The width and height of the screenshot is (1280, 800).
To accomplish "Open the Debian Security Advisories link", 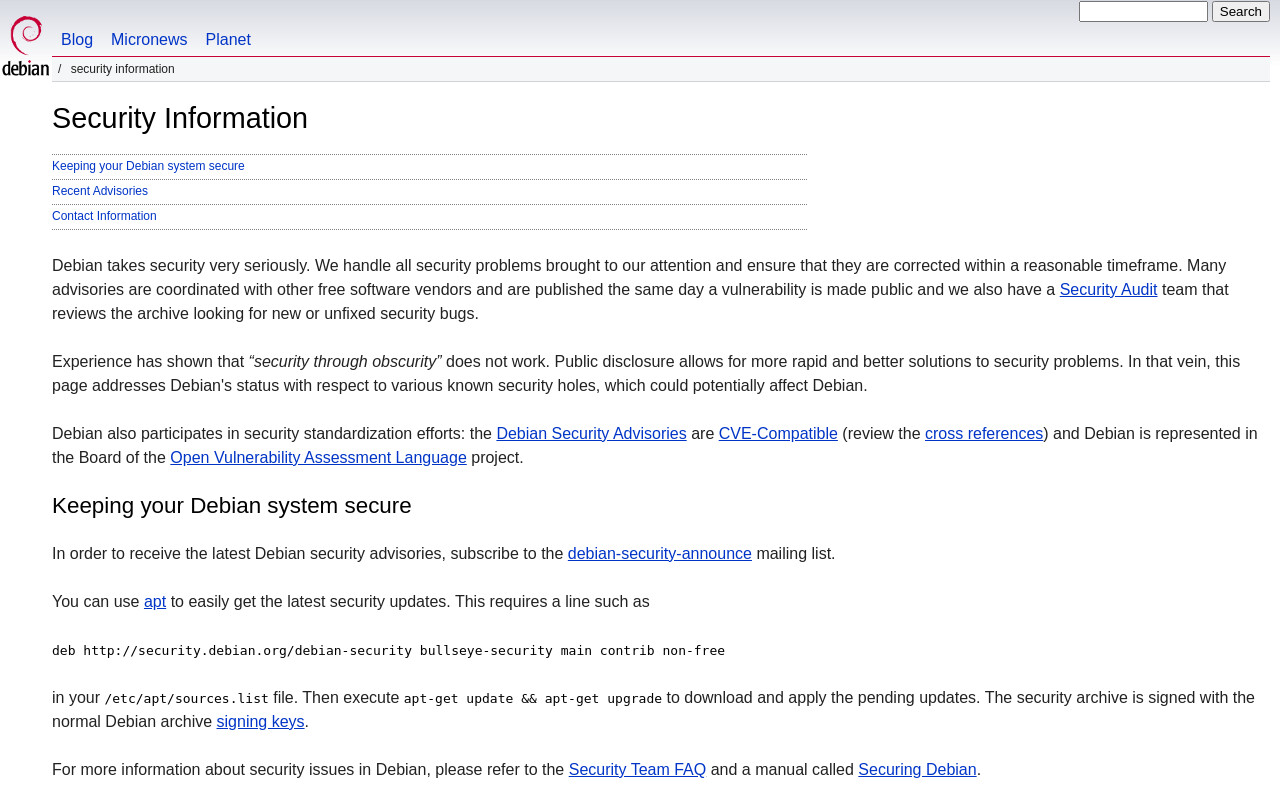I will pos(591,434).
